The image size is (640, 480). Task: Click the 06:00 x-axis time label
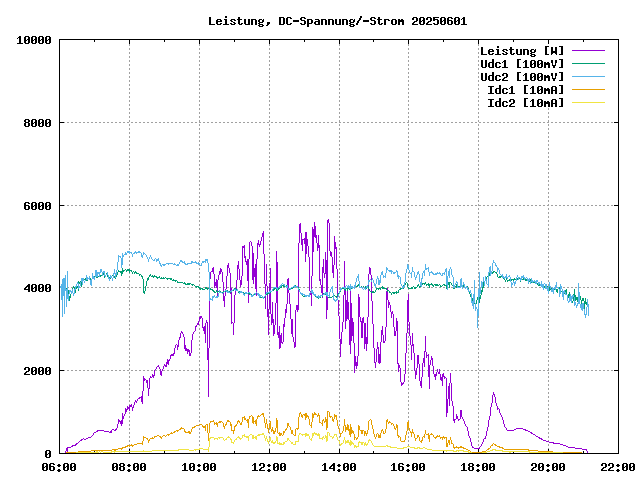pyautogui.click(x=60, y=467)
